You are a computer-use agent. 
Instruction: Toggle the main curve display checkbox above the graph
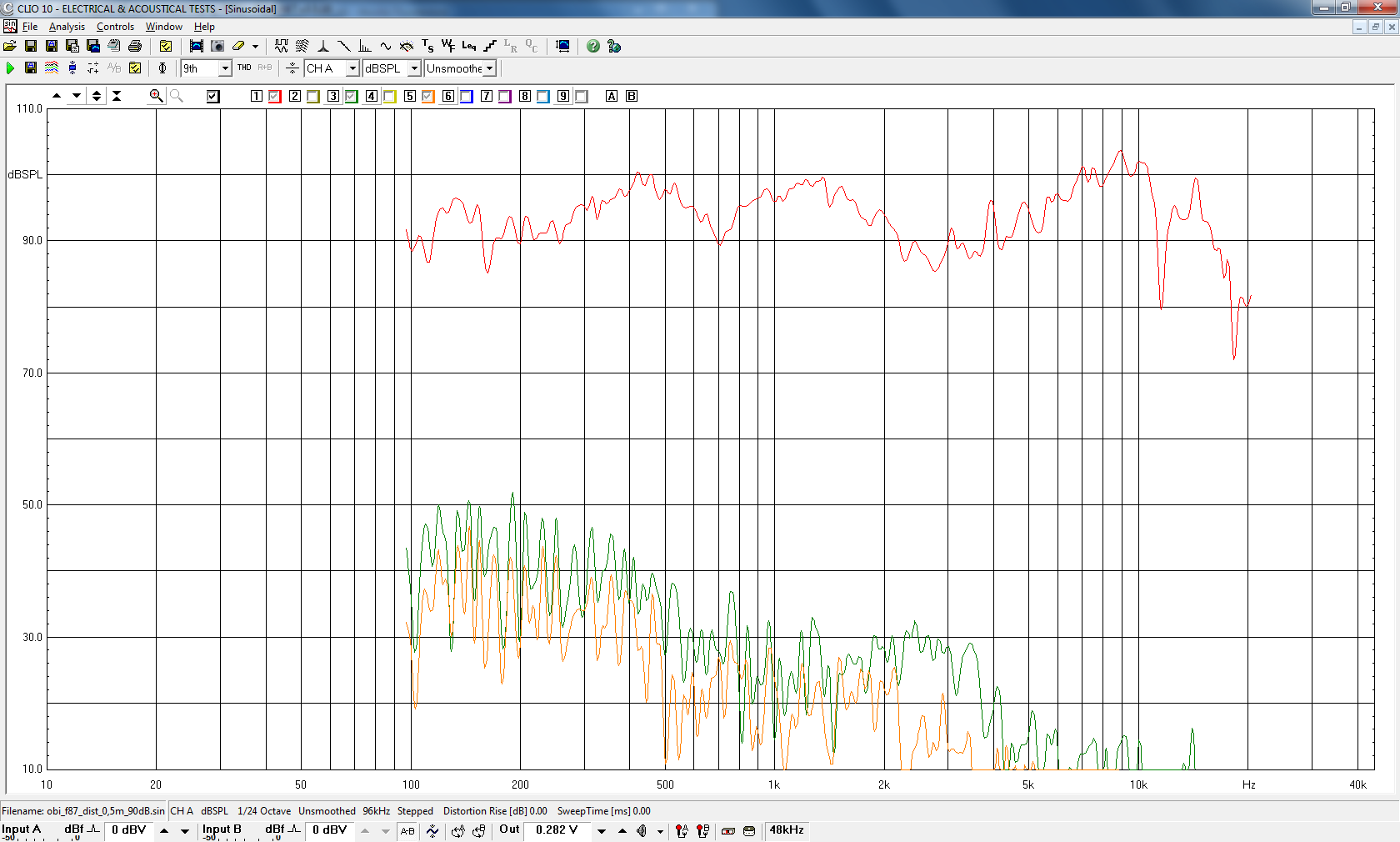[x=213, y=97]
